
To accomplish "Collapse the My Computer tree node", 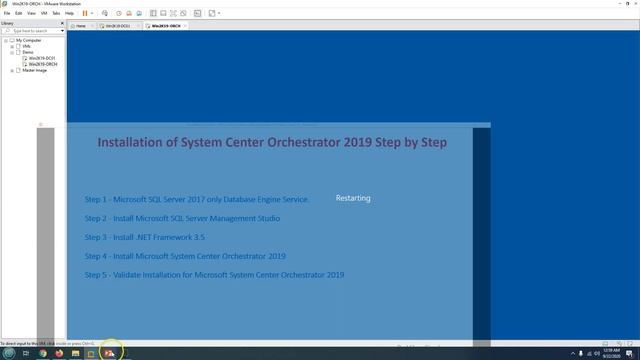I will click(6, 40).
